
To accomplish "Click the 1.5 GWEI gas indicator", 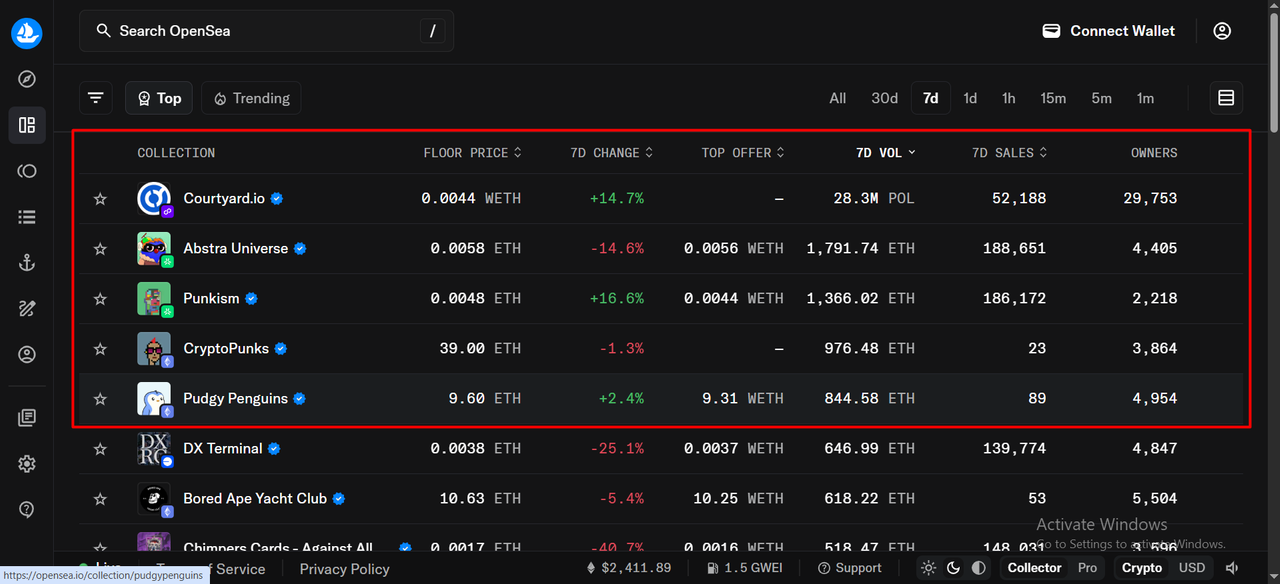I will click(x=744, y=568).
